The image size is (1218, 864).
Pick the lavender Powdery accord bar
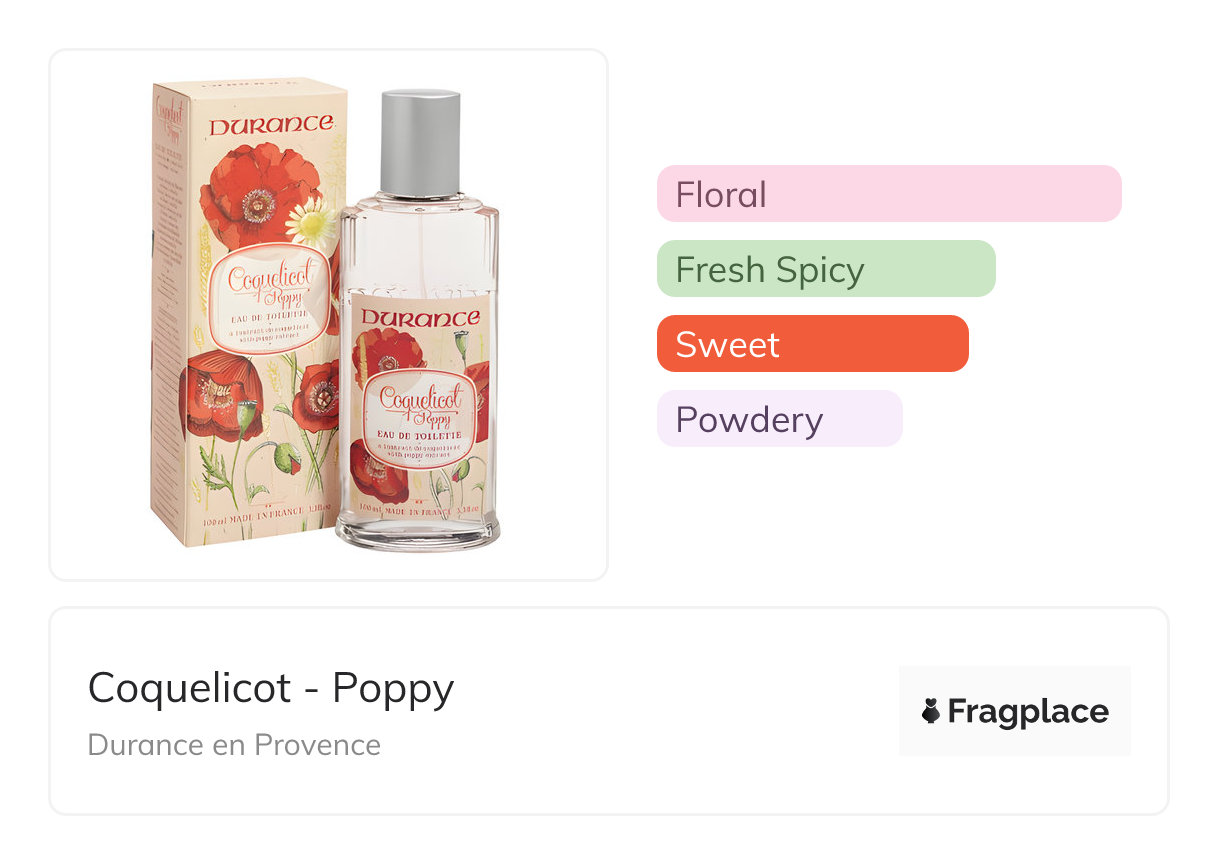tap(779, 419)
